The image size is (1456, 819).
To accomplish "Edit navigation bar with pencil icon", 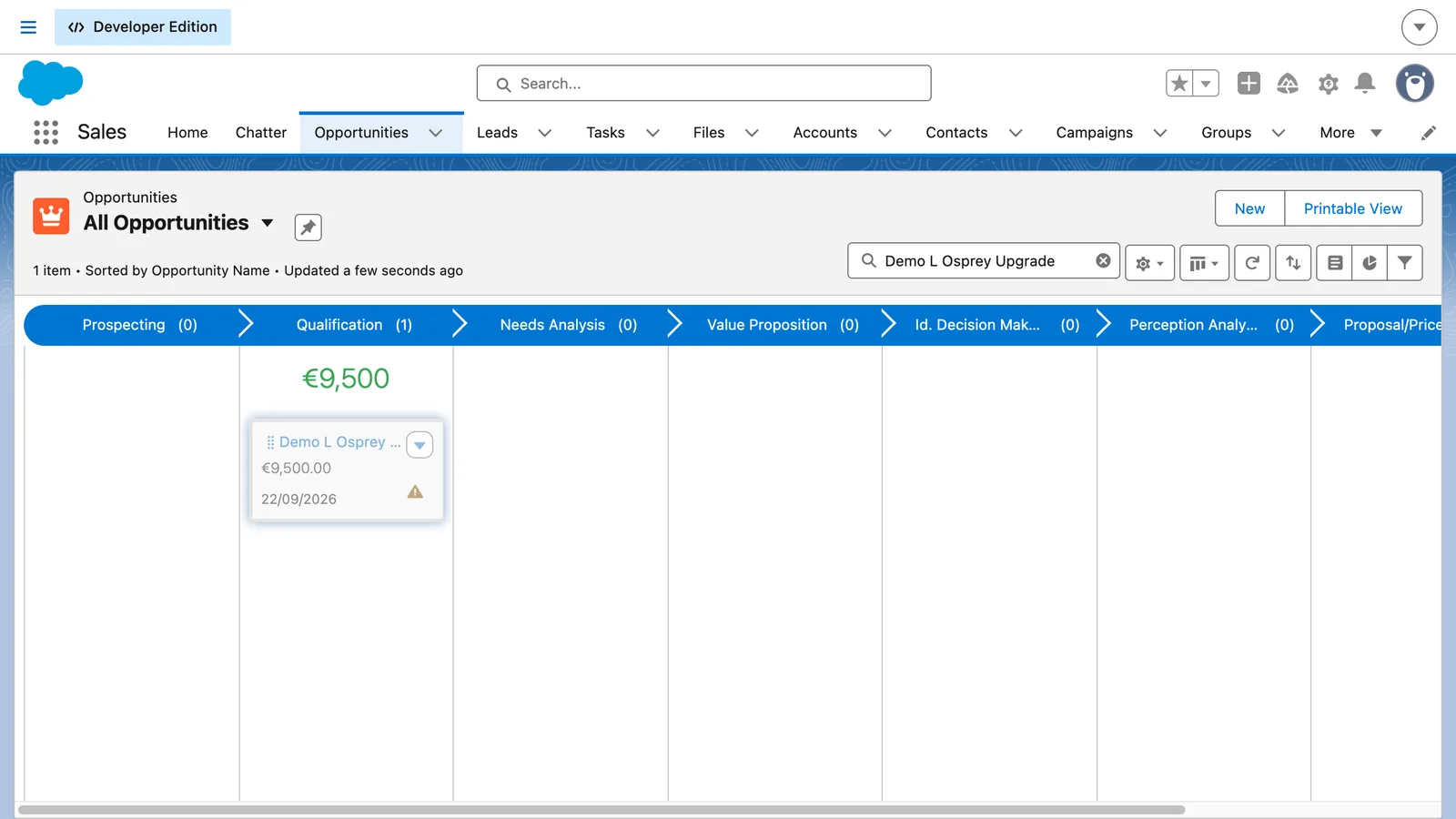I will pos(1429,133).
